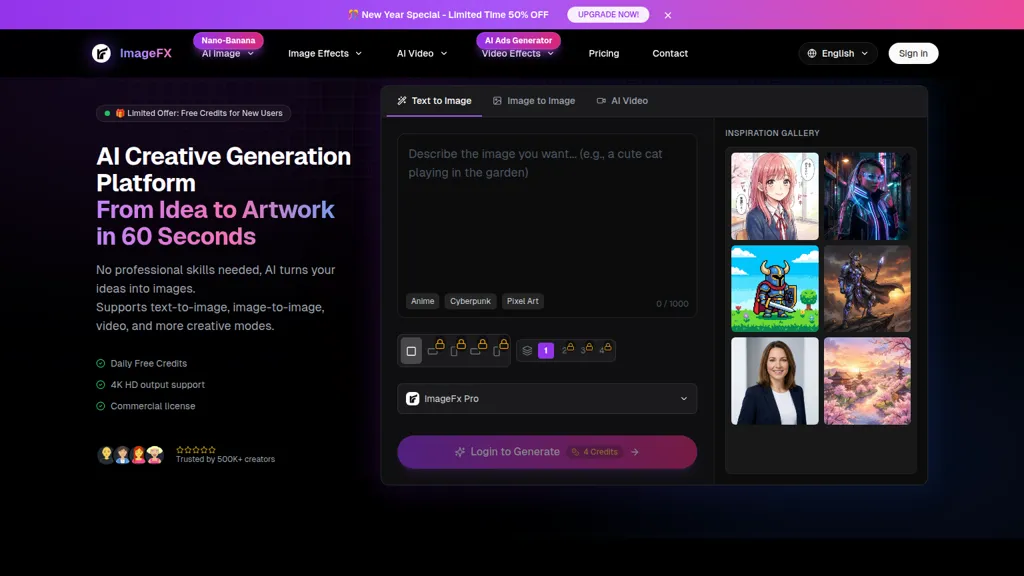Click the check icon beside Commercial license
This screenshot has width=1024, height=576.
pyautogui.click(x=101, y=406)
